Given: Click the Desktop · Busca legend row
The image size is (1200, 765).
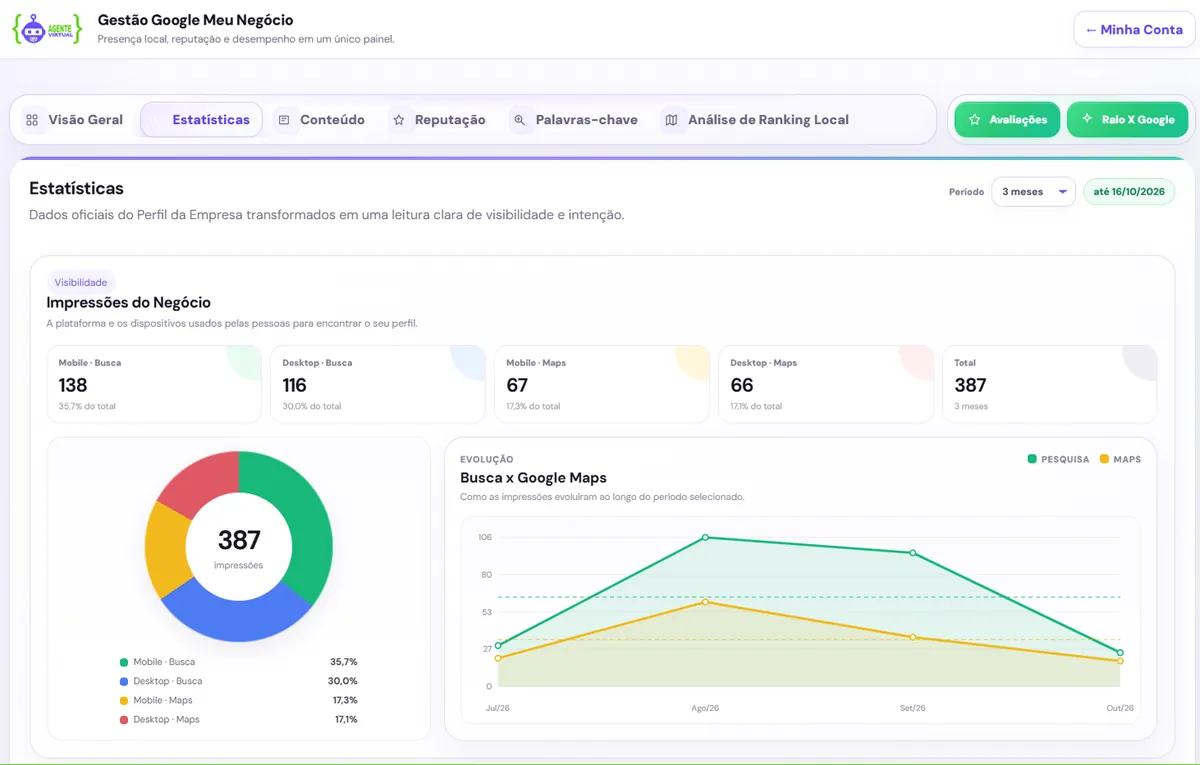Looking at the screenshot, I should (x=238, y=681).
